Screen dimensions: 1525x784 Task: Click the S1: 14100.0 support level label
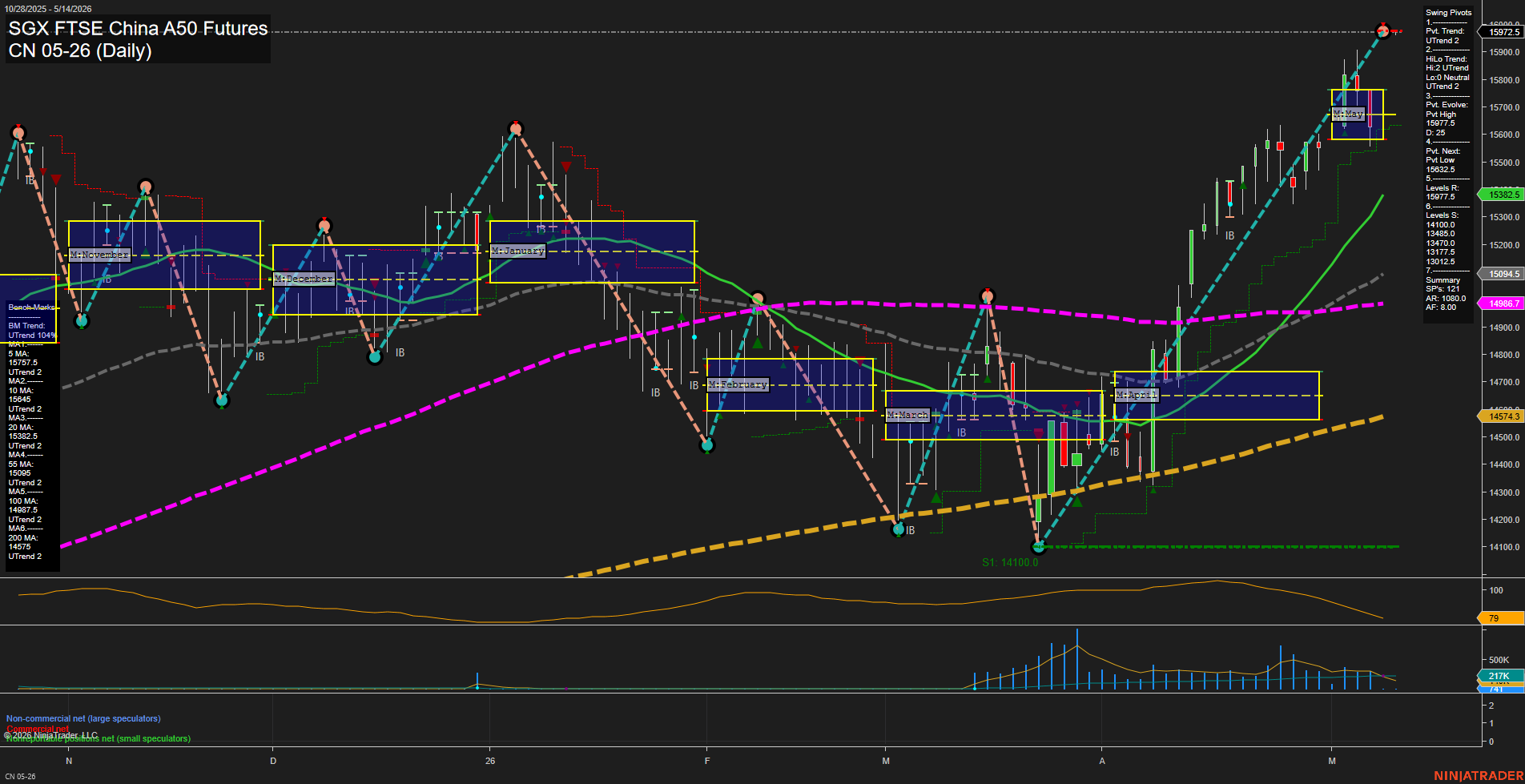click(1010, 562)
